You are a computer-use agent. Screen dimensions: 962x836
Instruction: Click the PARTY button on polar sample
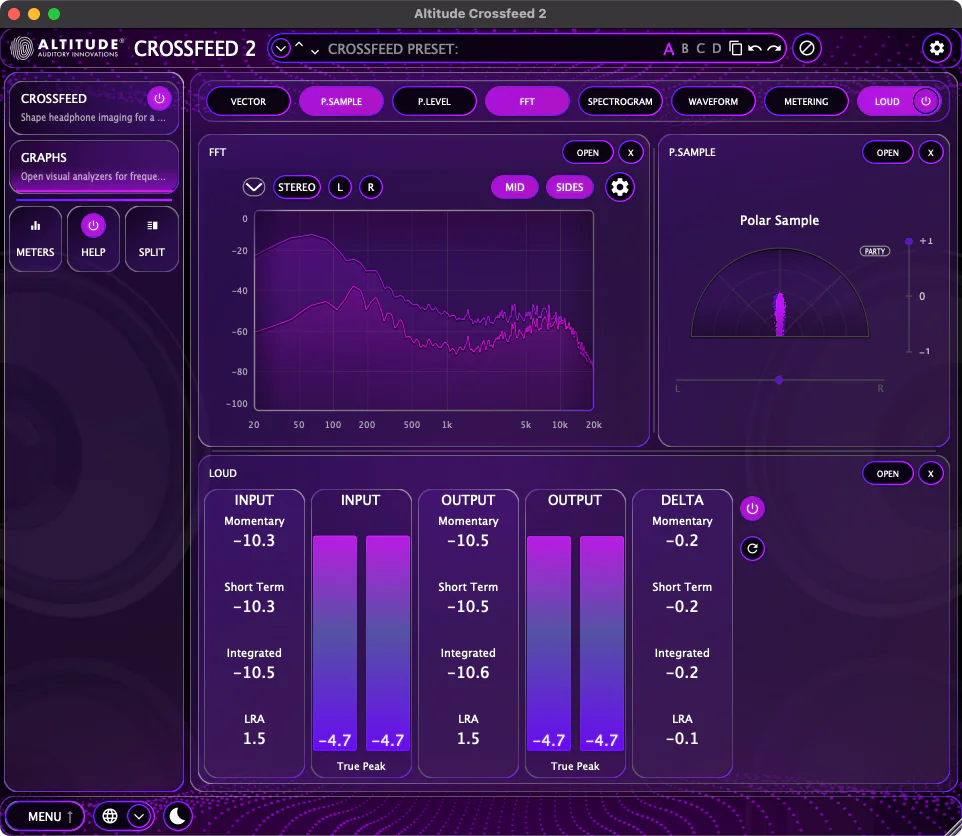coord(874,251)
